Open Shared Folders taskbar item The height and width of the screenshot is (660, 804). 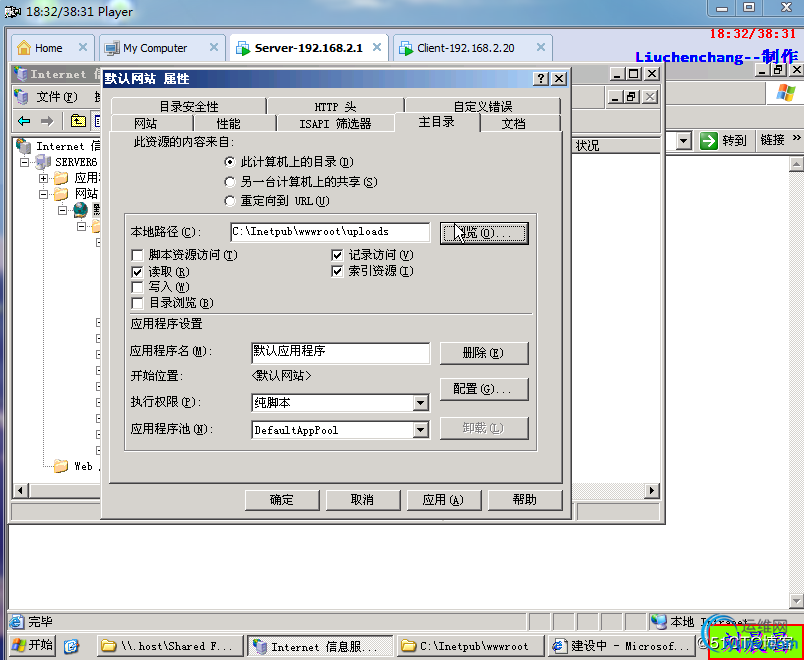(x=170, y=646)
